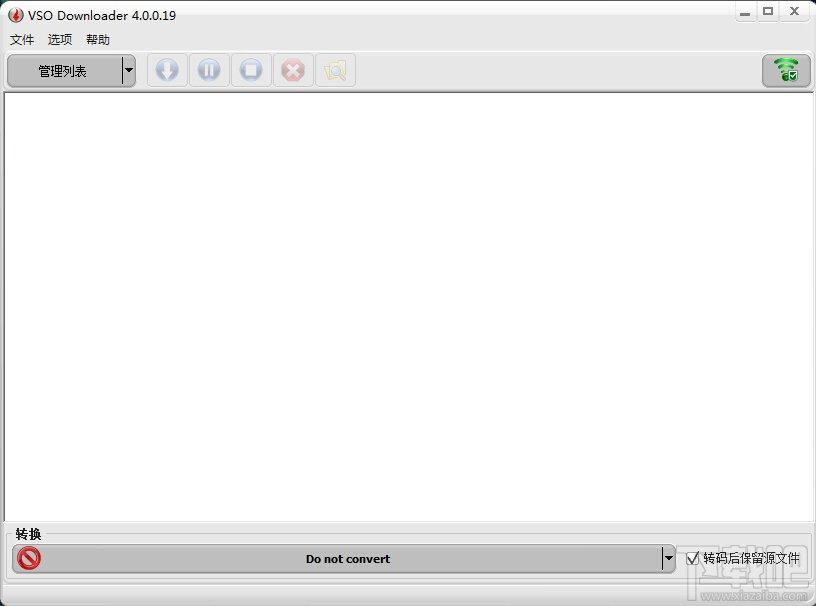816x606 pixels.
Task: Expand the conversion profile dropdown arrow
Action: (x=669, y=559)
